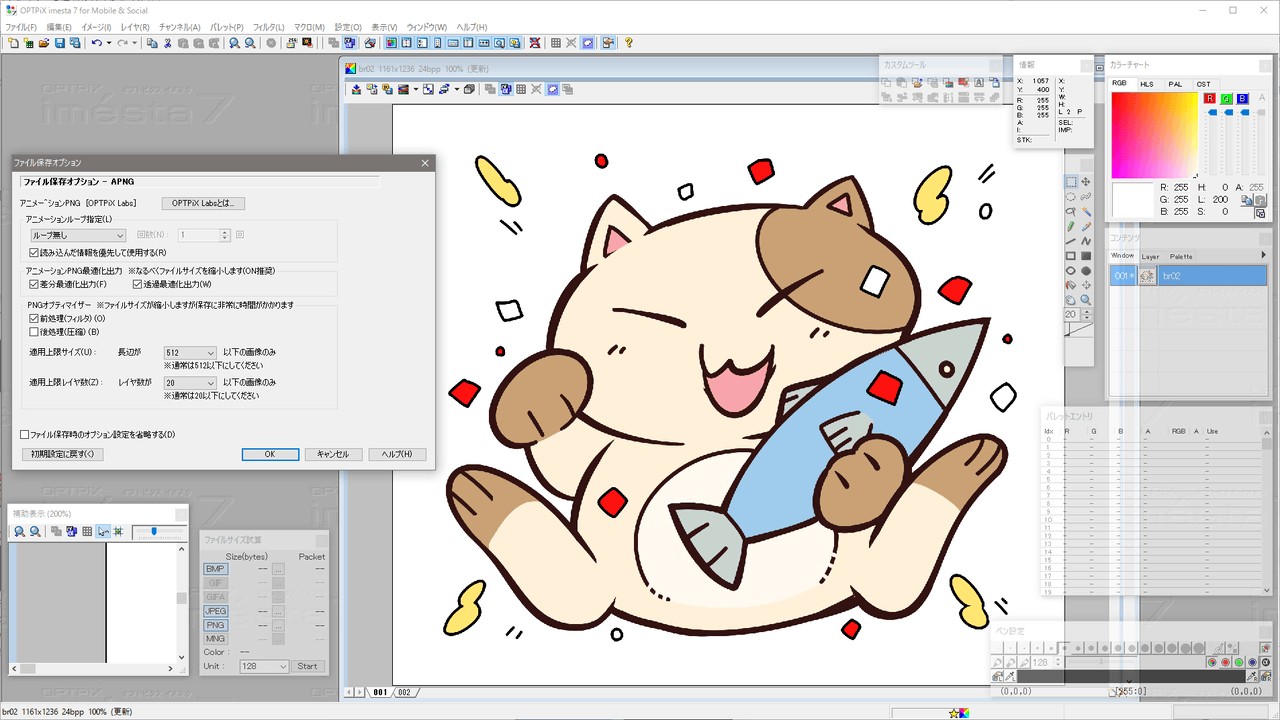The height and width of the screenshot is (720, 1280).
Task: Click the キャンセル button
Action: tap(333, 454)
